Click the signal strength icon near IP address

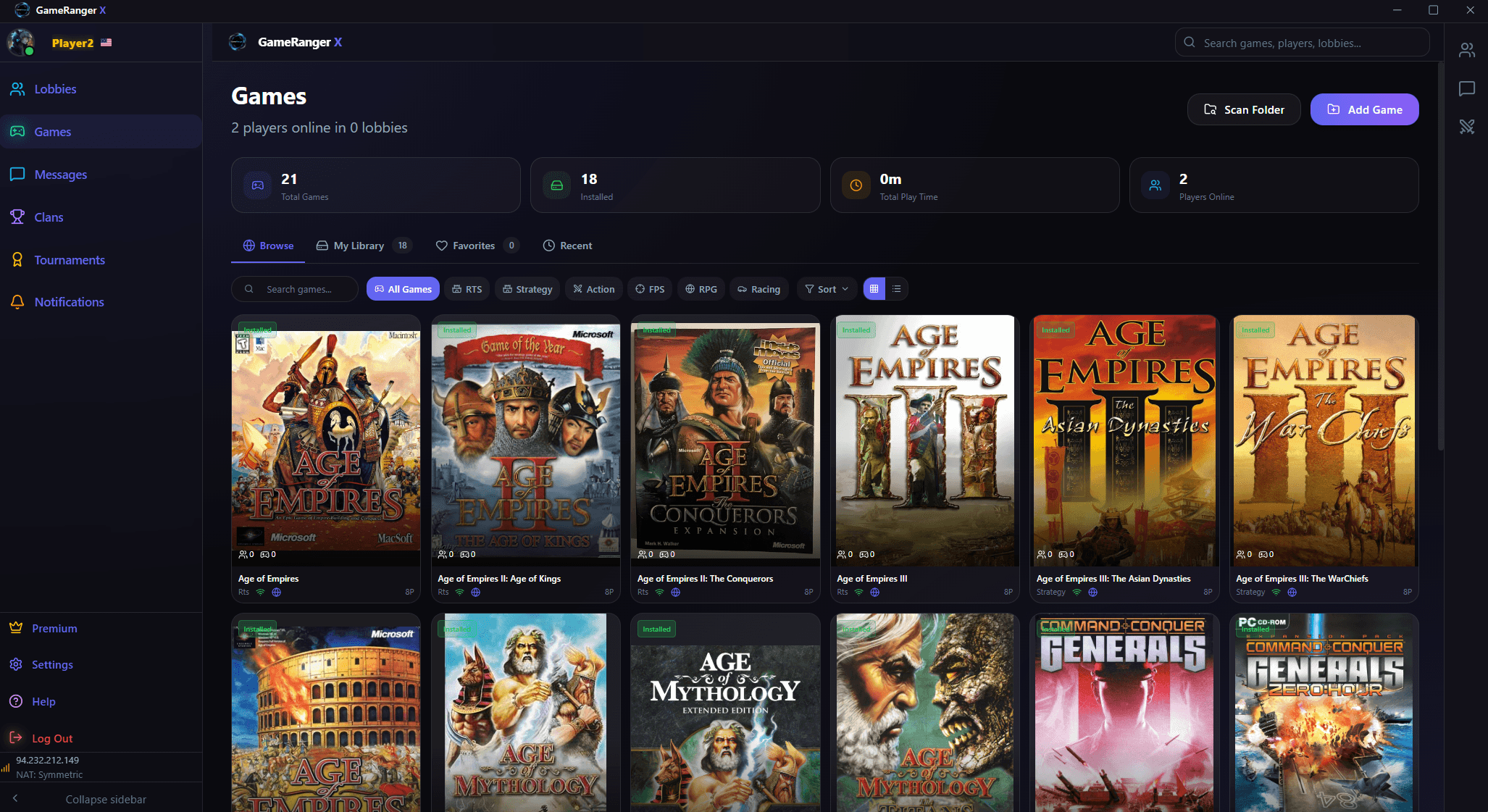click(6, 767)
